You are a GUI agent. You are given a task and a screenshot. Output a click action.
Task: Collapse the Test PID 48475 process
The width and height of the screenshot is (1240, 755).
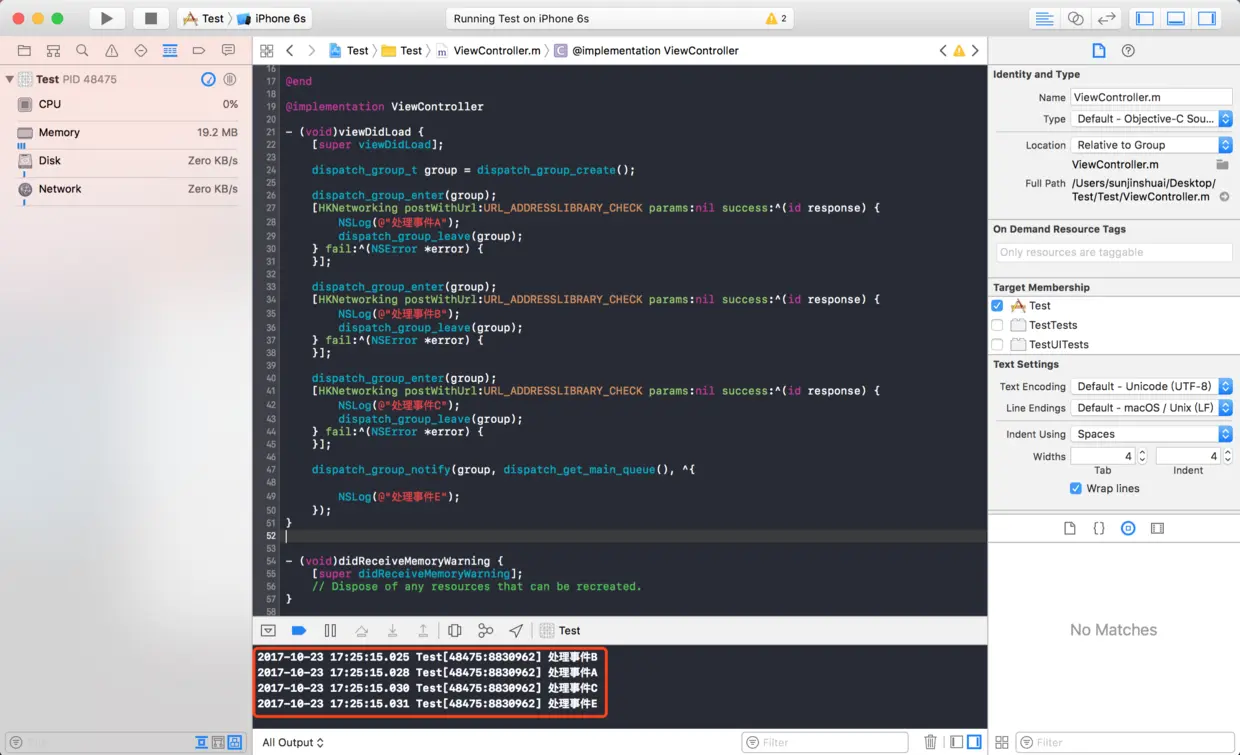[x=9, y=79]
